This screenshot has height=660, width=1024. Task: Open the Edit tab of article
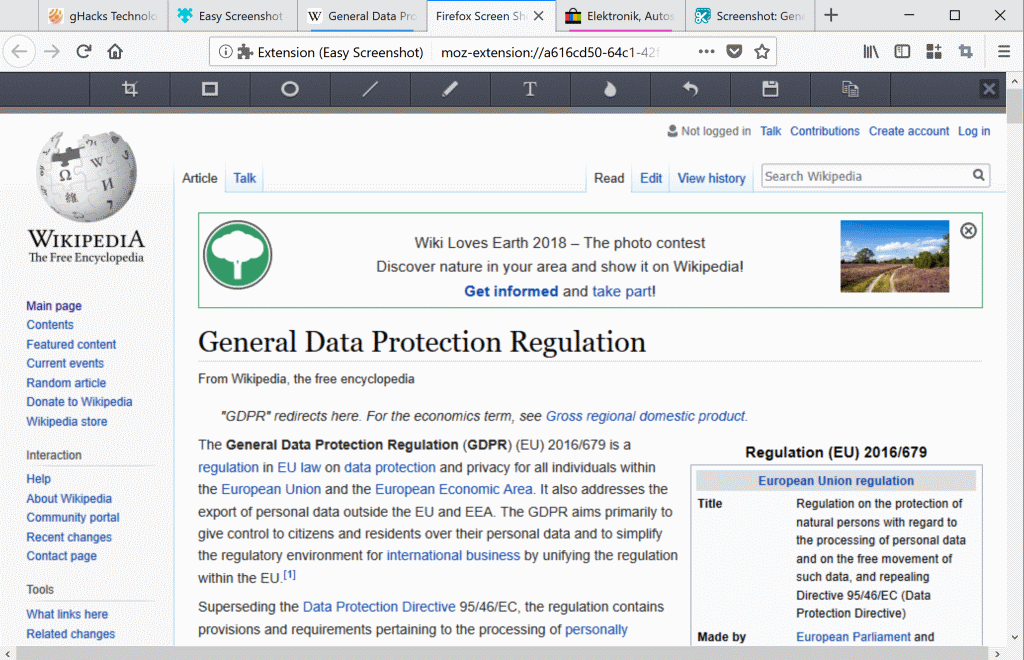pos(650,178)
